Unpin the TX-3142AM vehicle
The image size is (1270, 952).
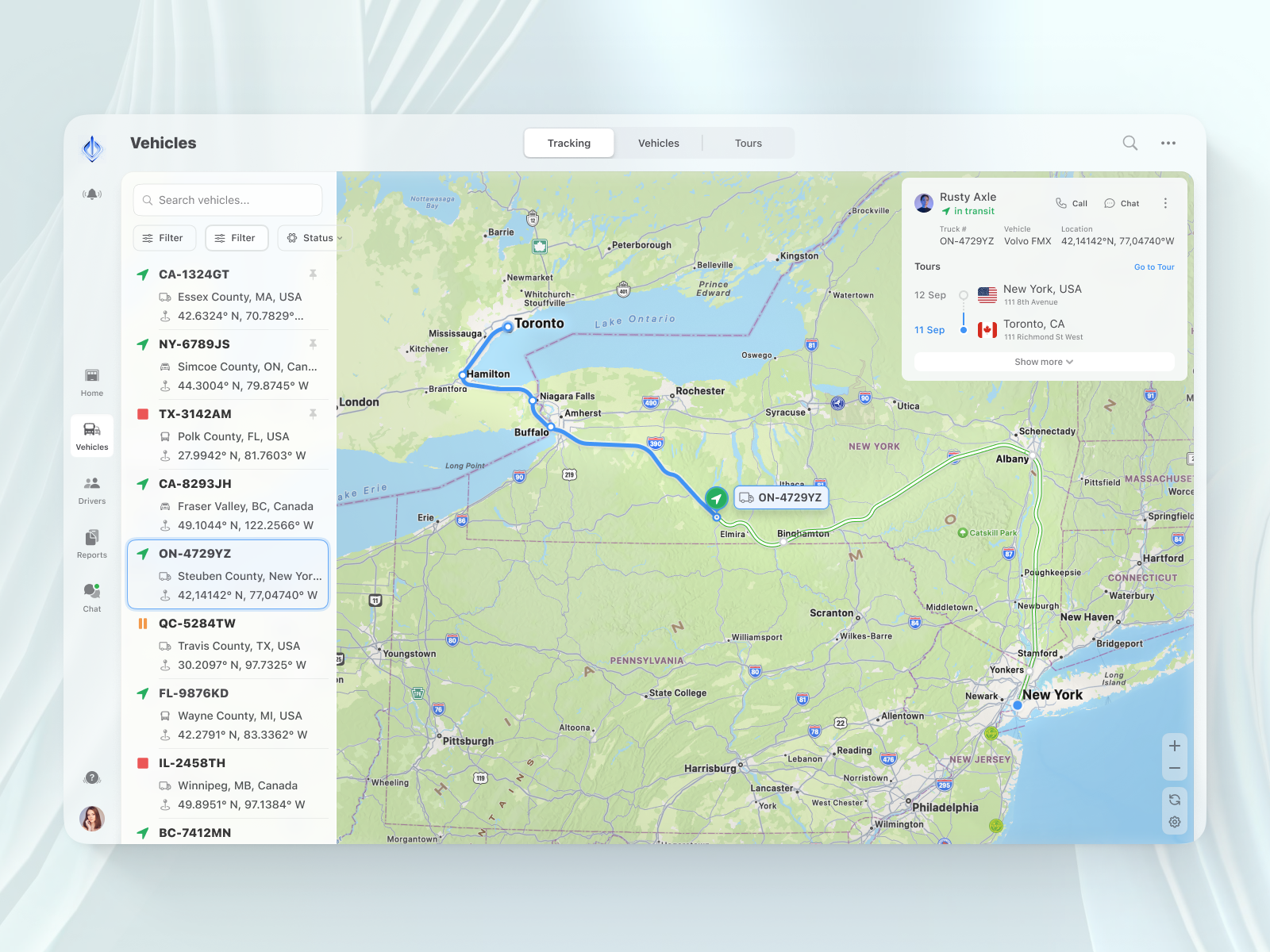click(x=314, y=413)
